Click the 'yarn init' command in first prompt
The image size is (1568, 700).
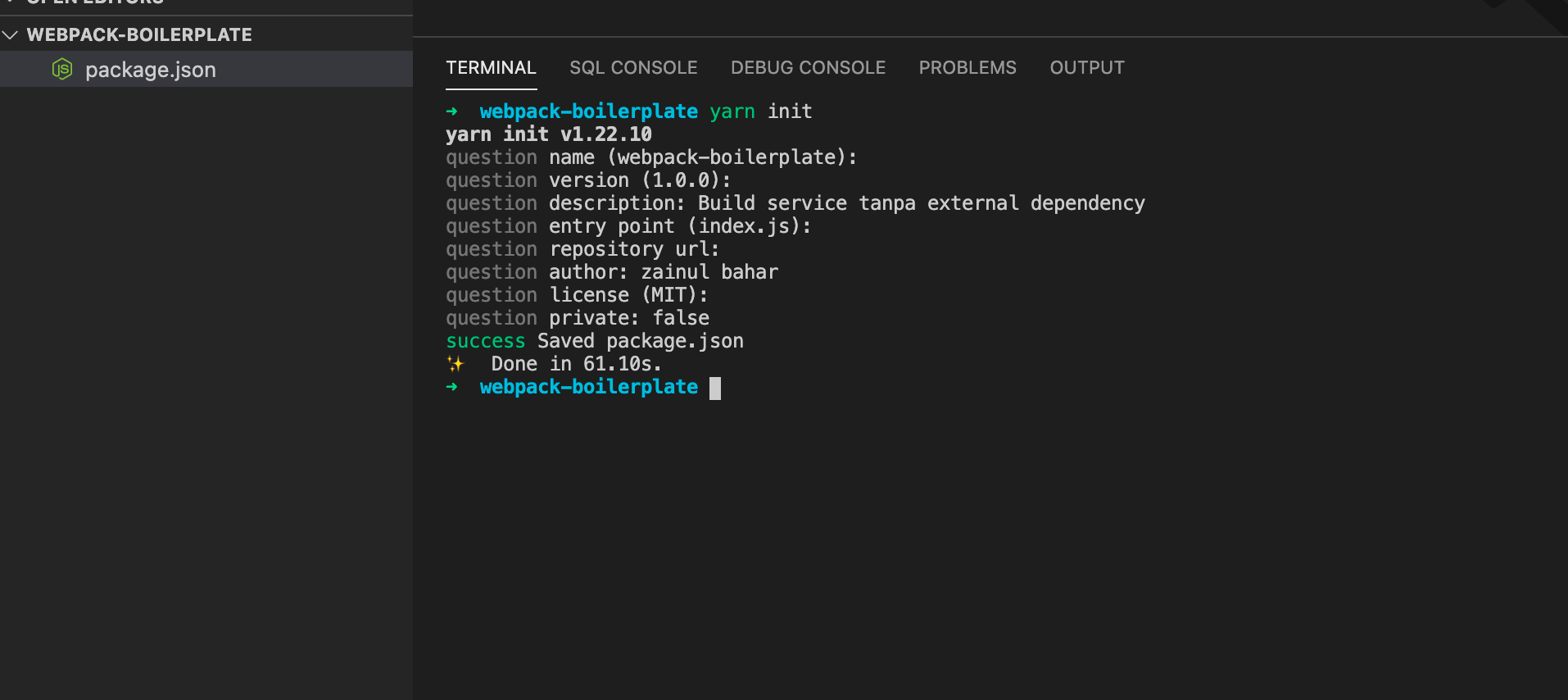click(x=761, y=111)
